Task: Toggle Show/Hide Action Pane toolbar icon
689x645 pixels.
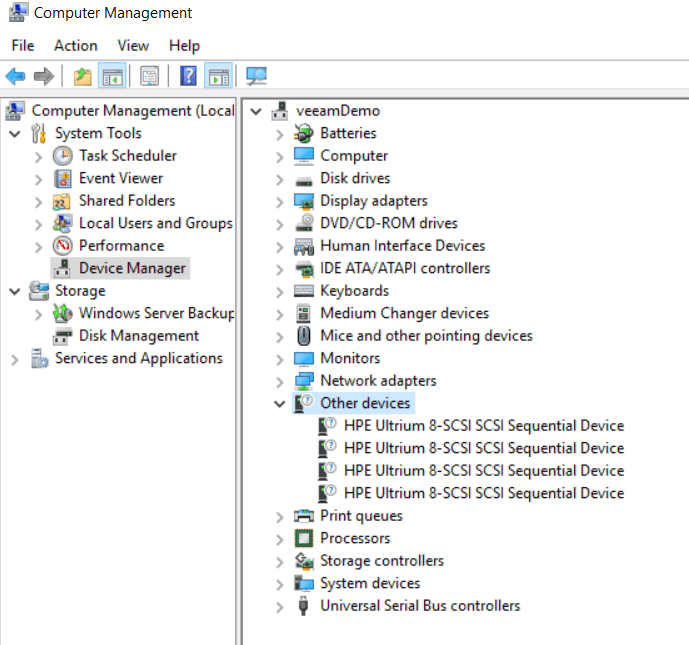Action: (218, 76)
